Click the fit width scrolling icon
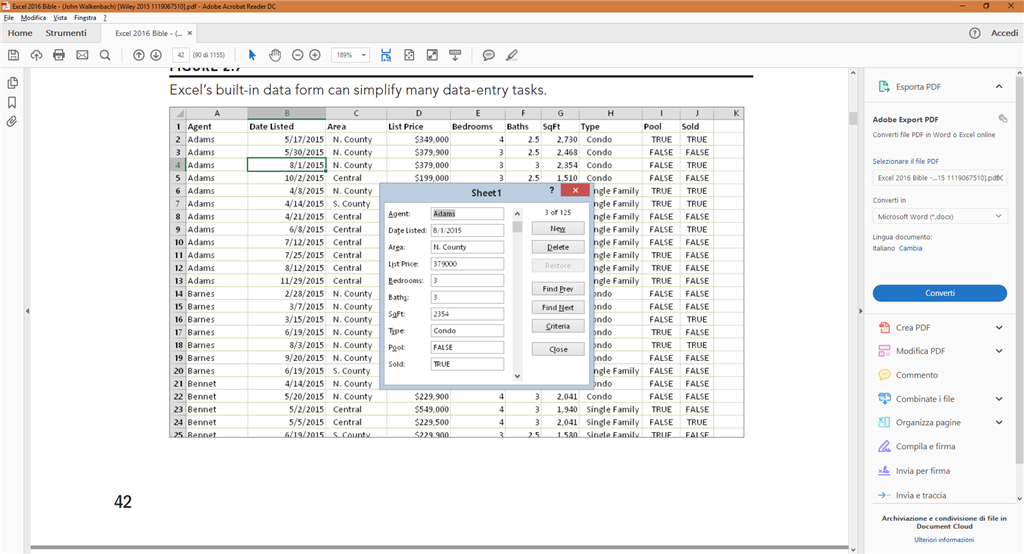 (386, 56)
